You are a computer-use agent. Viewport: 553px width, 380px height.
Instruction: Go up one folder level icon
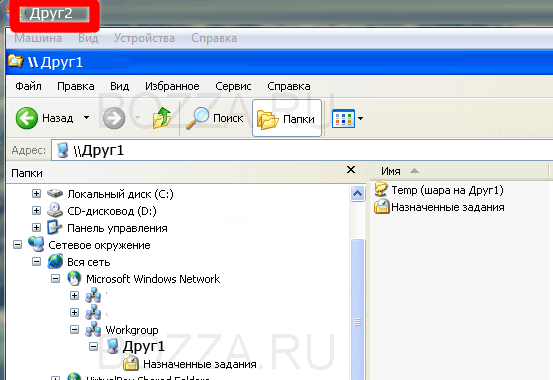click(x=162, y=117)
